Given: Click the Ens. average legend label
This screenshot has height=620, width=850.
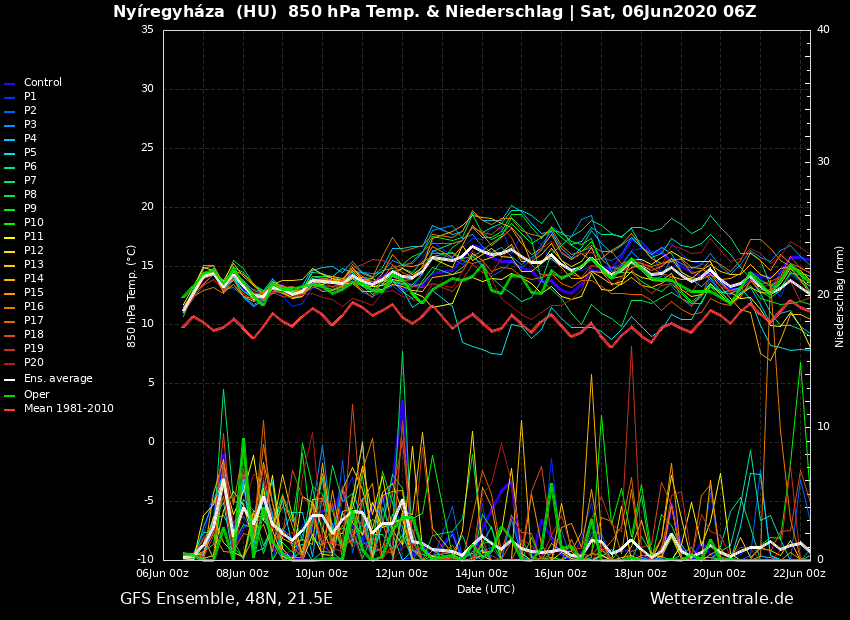Looking at the screenshot, I should pyautogui.click(x=58, y=379).
